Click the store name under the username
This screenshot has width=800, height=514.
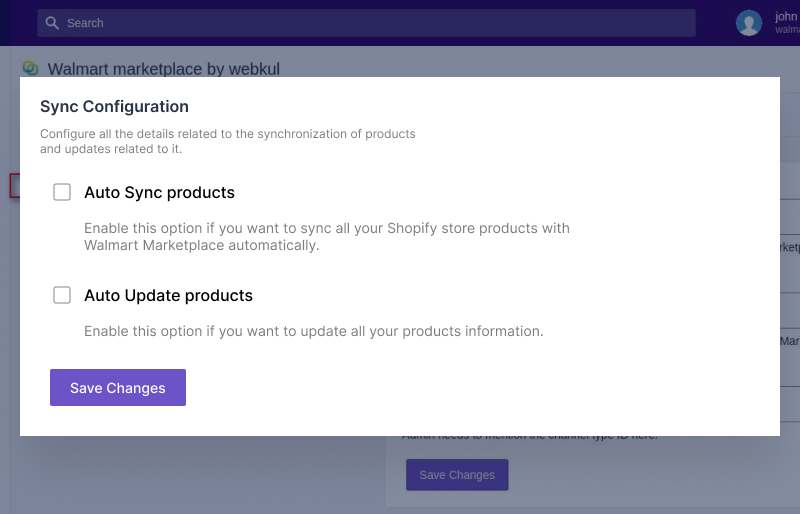(x=787, y=30)
